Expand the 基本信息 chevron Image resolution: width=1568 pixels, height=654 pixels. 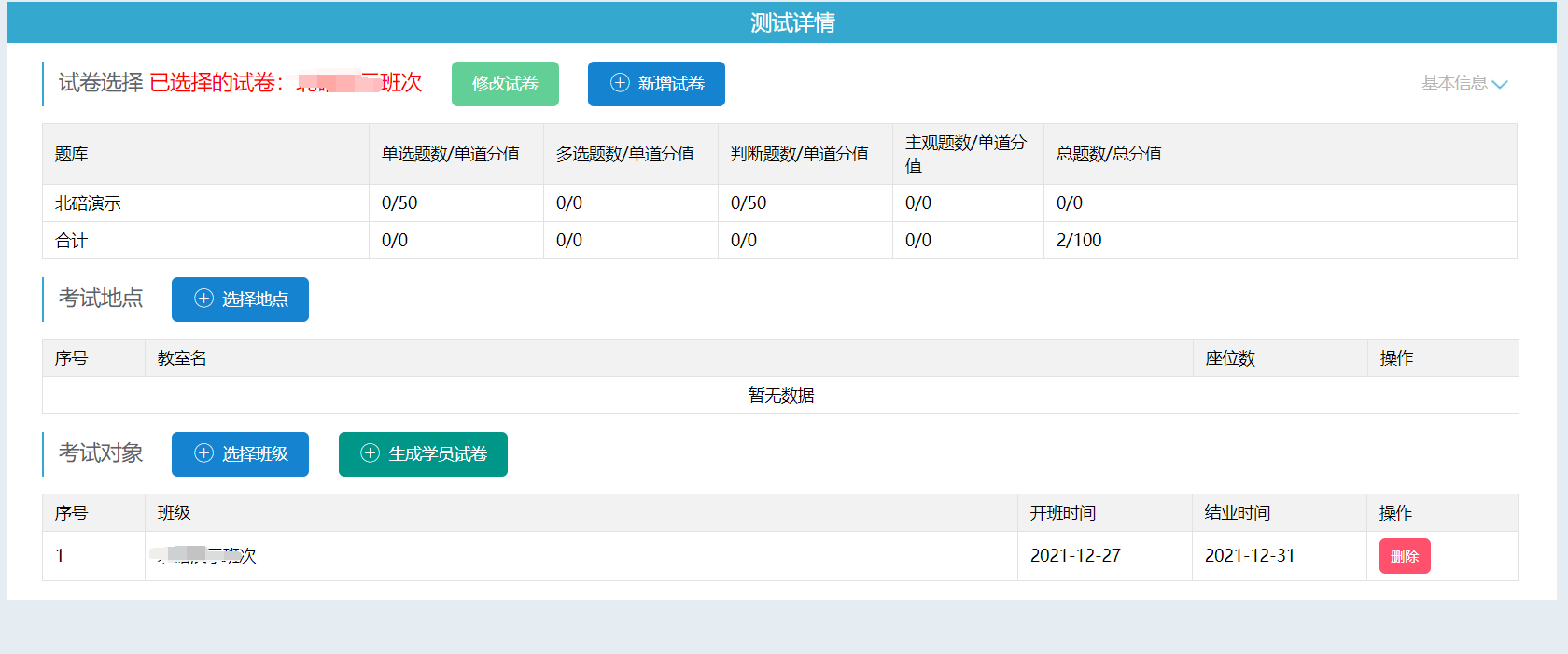pos(1500,84)
